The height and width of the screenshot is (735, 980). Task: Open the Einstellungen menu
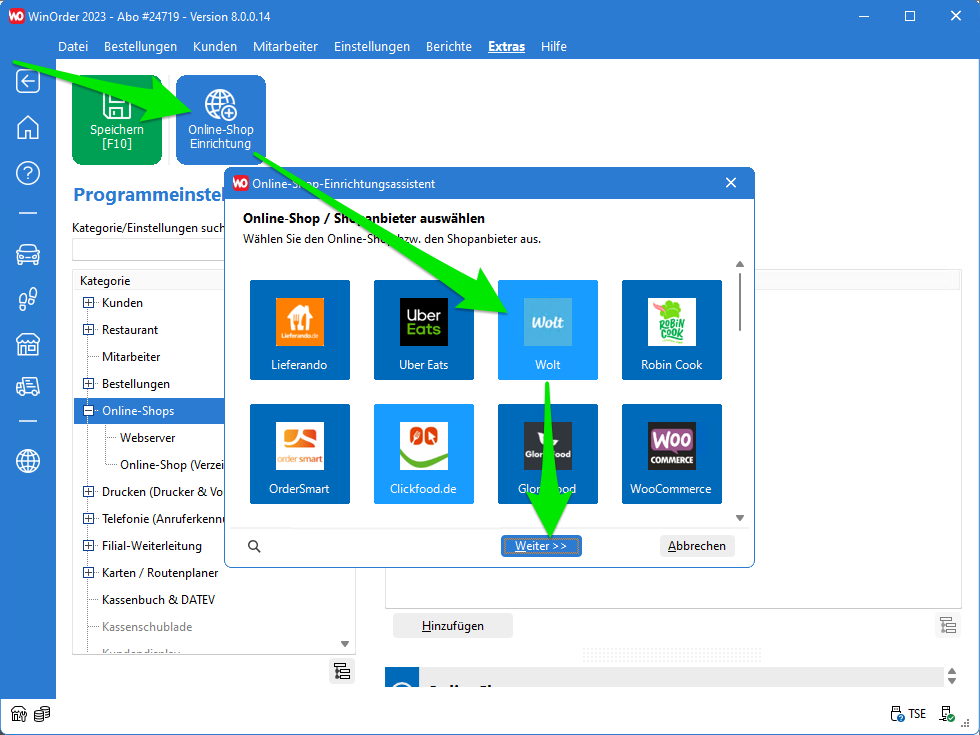coord(372,47)
